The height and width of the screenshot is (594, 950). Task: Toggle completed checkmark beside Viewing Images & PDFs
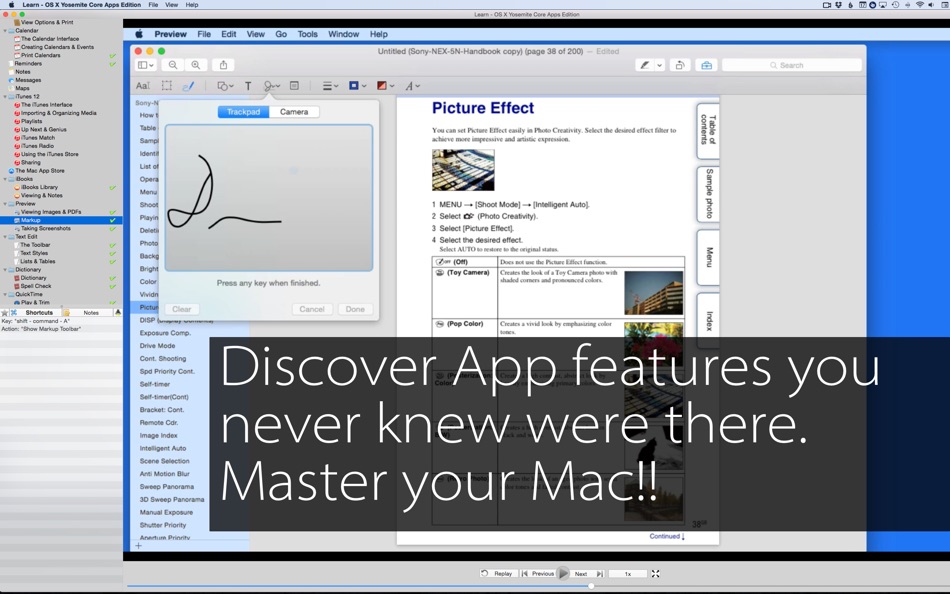(x=113, y=212)
